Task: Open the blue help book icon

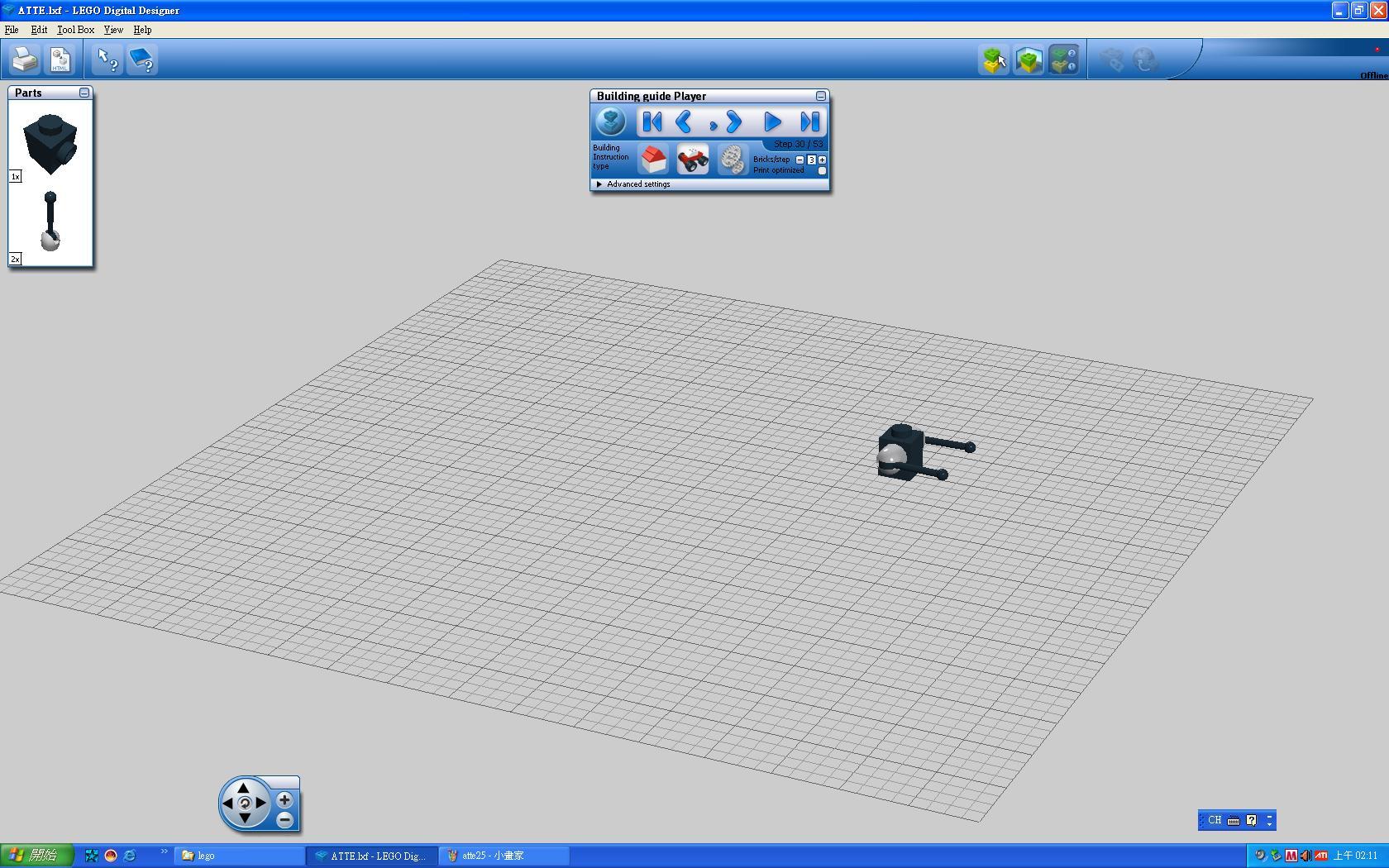Action: click(142, 60)
